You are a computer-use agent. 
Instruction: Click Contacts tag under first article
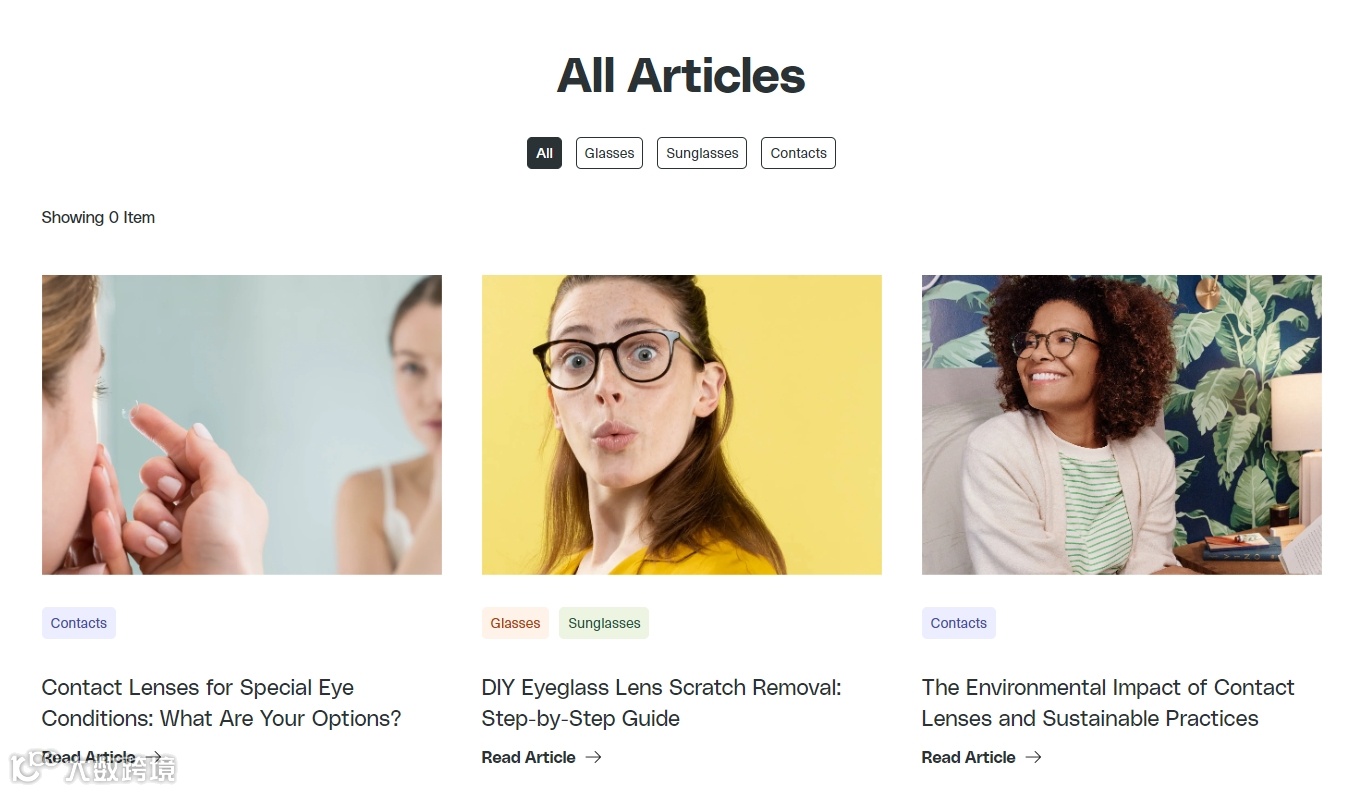pyautogui.click(x=79, y=623)
